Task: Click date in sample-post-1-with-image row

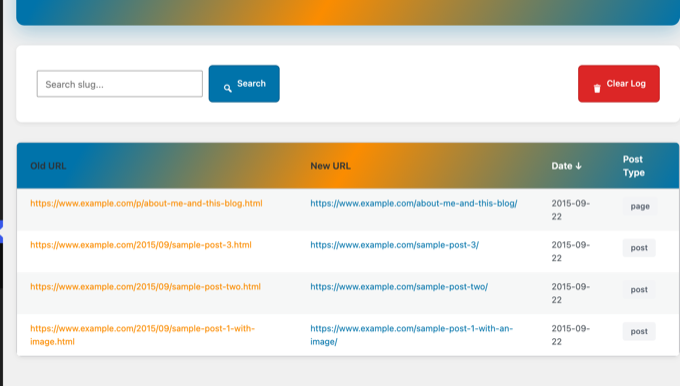Action: [x=571, y=335]
